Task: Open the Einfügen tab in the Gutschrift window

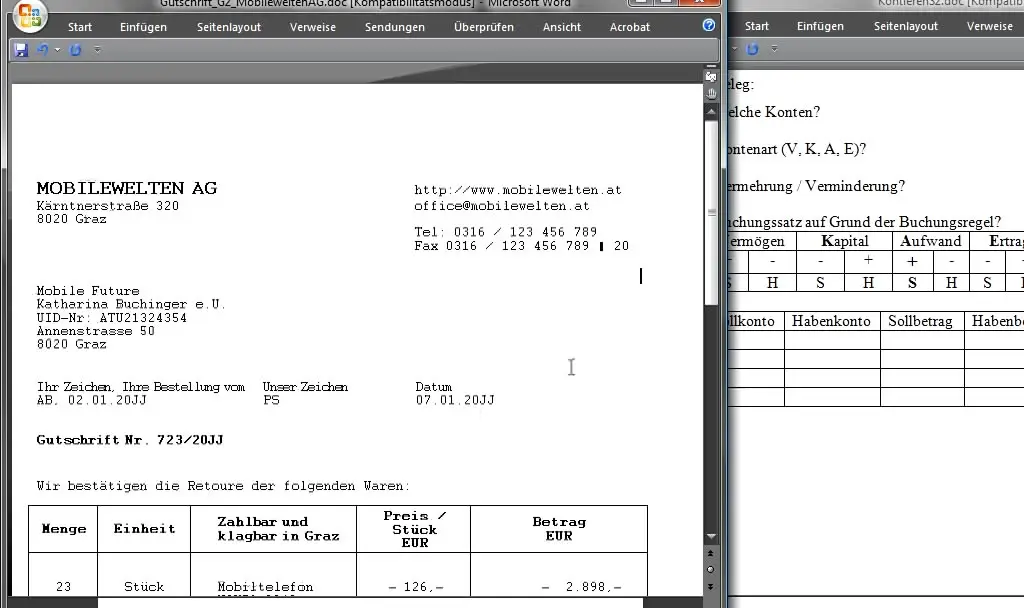Action: [143, 27]
